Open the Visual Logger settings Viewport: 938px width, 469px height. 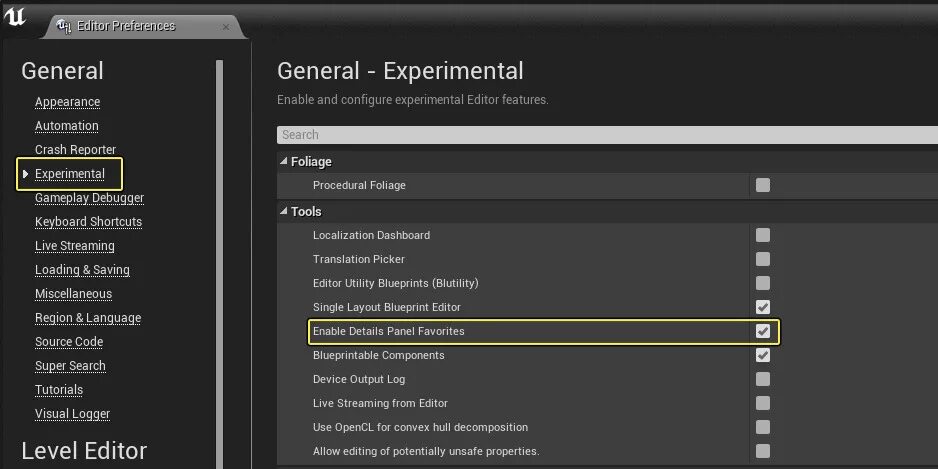pos(72,414)
